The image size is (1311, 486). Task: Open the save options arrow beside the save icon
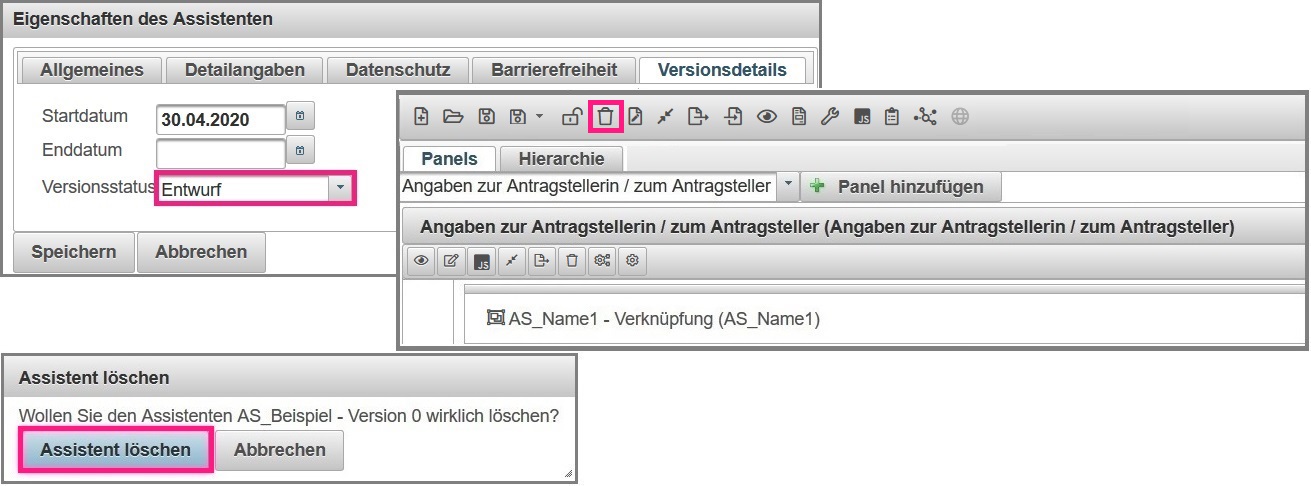(x=540, y=117)
